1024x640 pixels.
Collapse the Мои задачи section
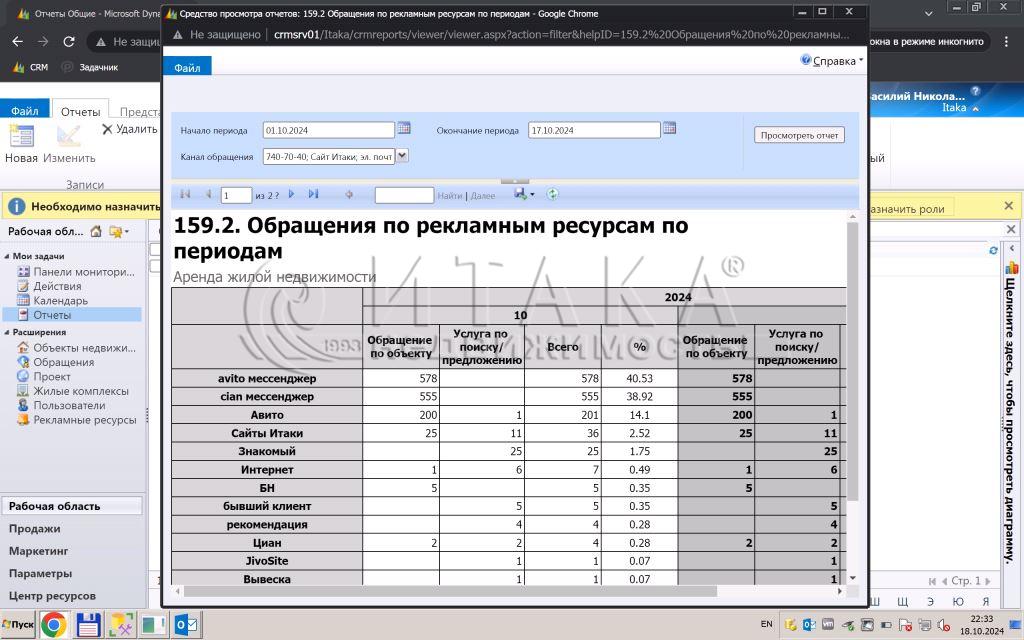[x=7, y=257]
